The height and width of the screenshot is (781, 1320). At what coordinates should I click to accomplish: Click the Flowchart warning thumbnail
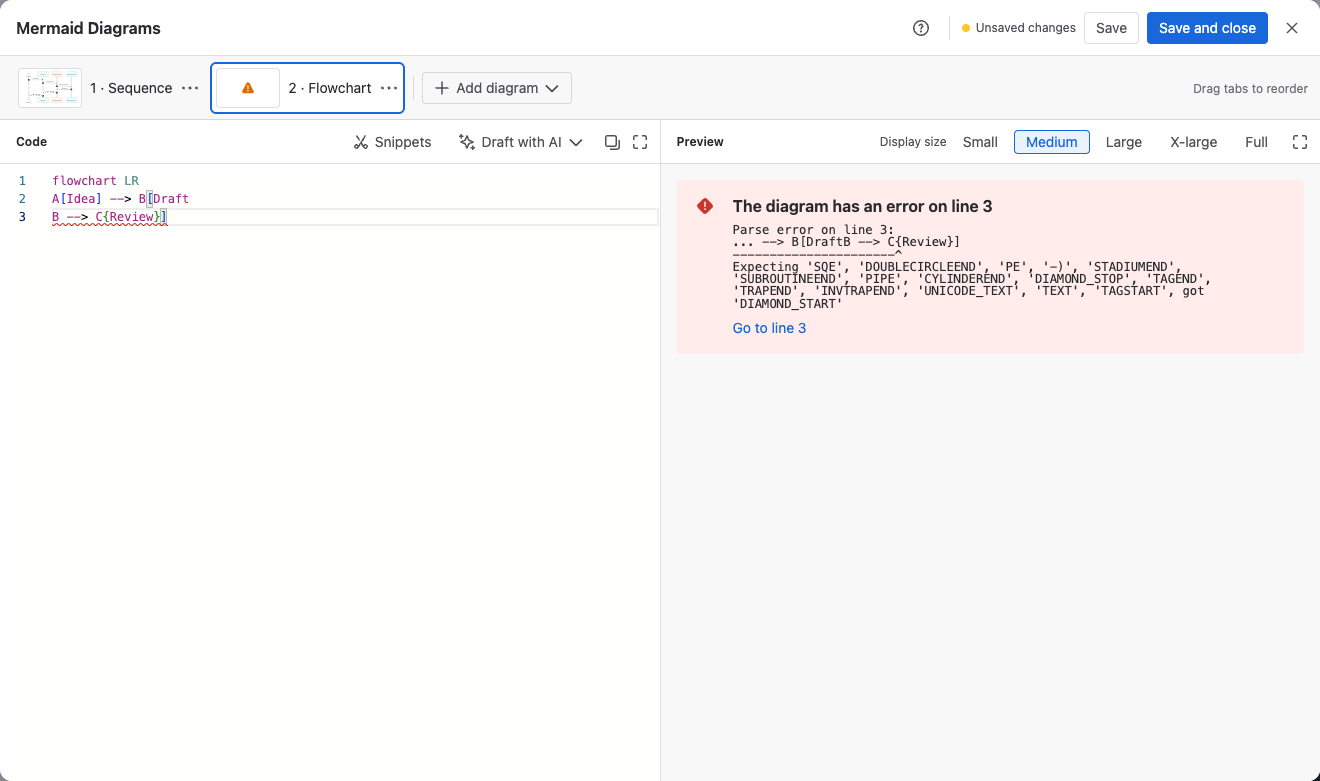coord(248,88)
